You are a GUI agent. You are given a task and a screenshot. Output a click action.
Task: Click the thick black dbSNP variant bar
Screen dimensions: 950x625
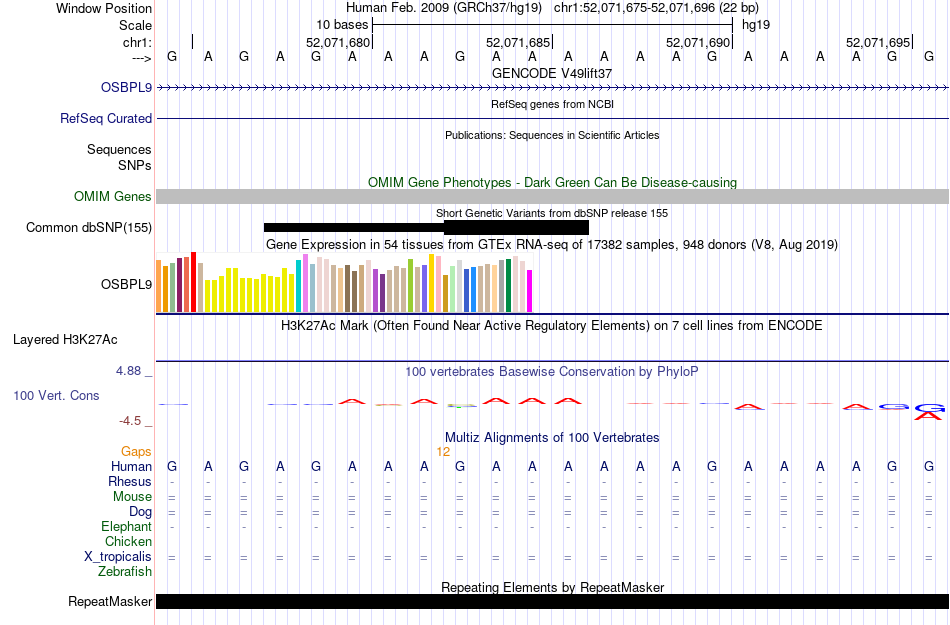pyautogui.click(x=516, y=228)
